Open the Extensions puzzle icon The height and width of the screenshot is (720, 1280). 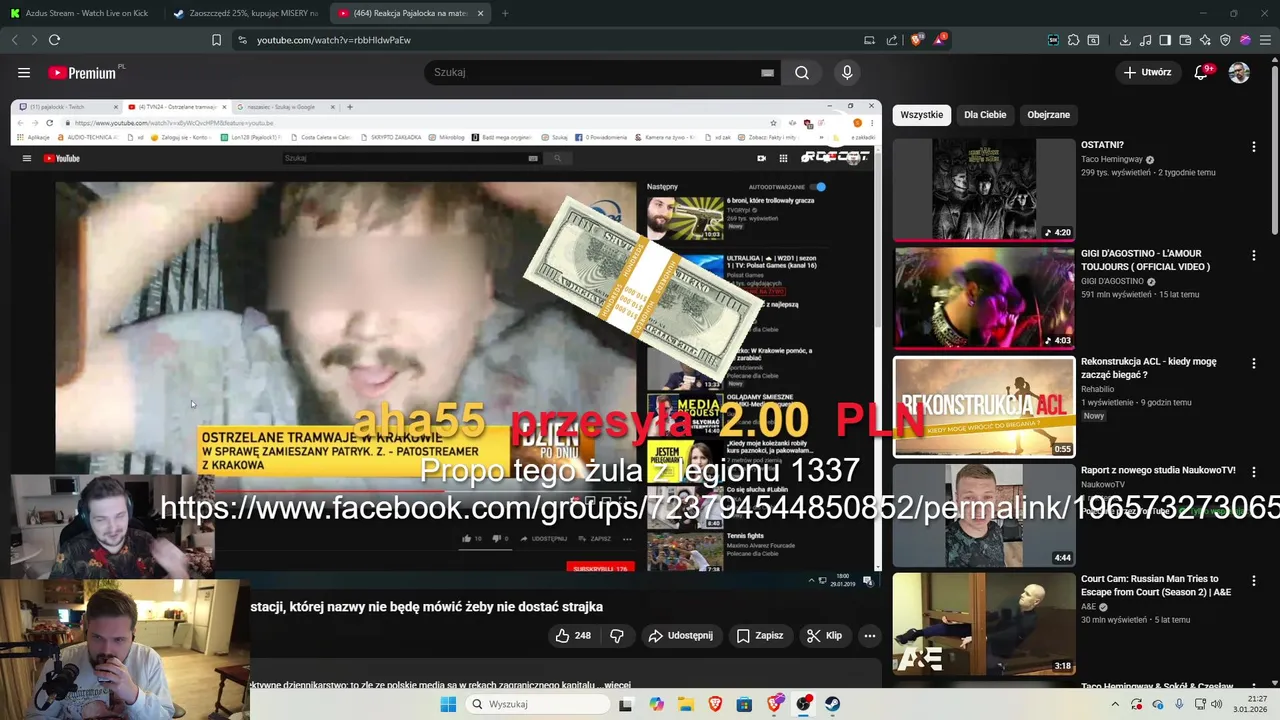pos(1073,40)
